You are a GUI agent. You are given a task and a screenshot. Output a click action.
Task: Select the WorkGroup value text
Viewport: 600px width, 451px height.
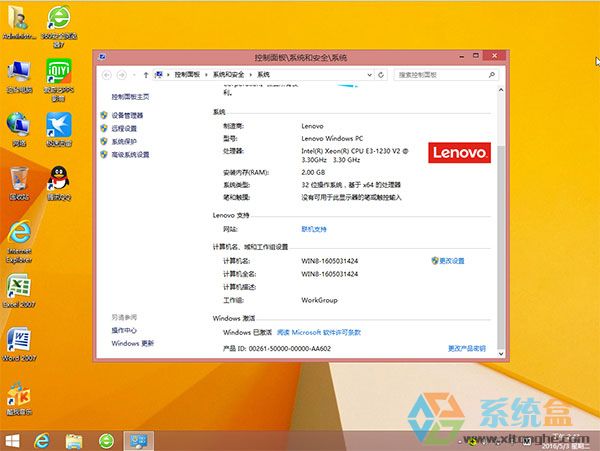(x=320, y=300)
